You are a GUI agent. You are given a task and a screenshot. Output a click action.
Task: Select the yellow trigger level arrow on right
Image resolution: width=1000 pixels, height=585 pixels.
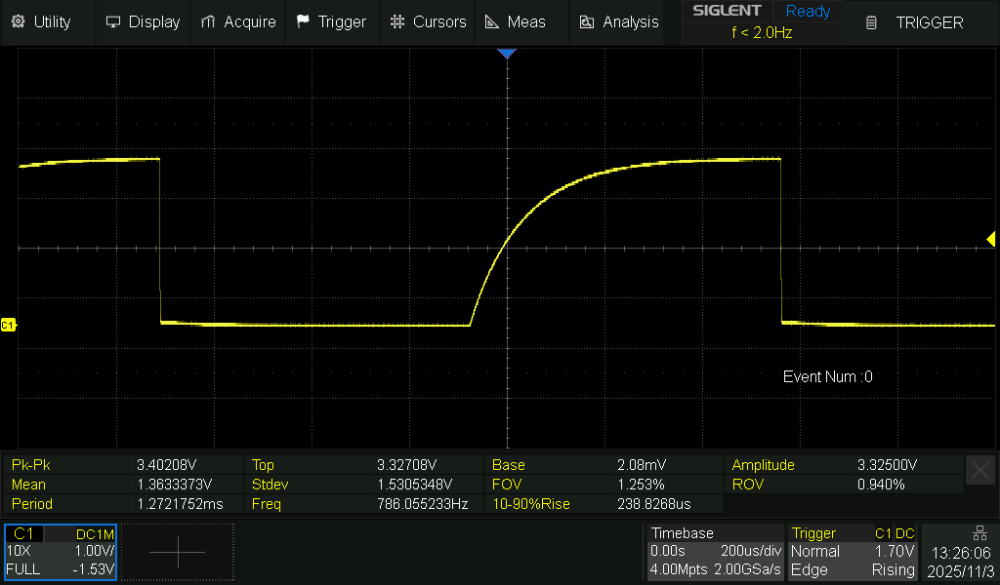coord(991,239)
